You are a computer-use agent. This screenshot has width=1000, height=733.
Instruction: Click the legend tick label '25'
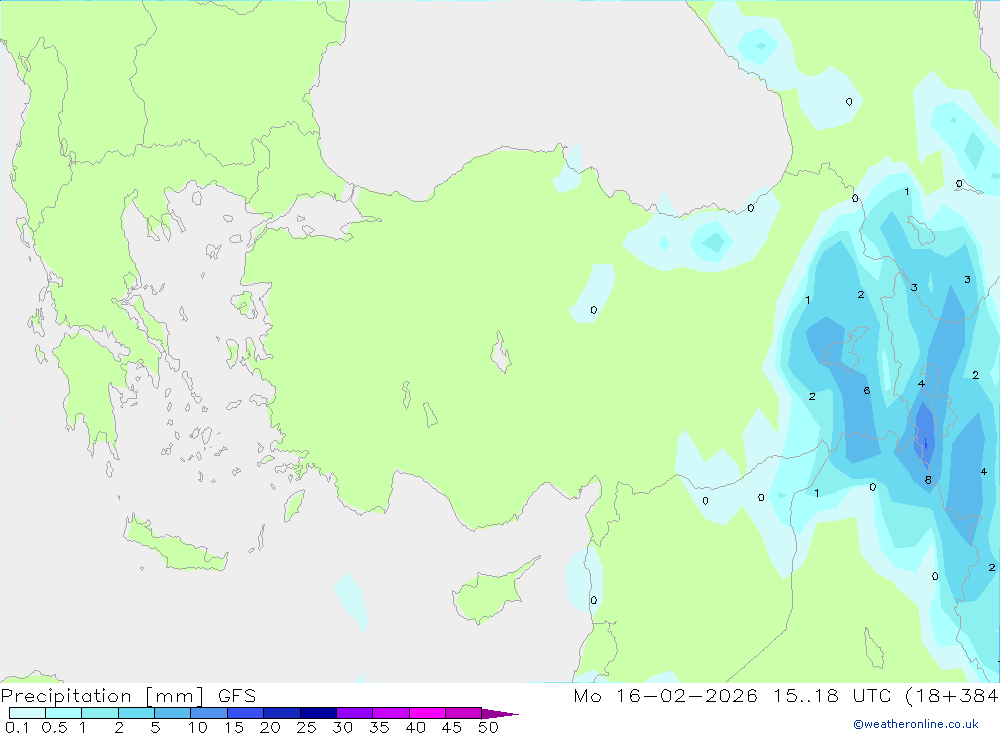coord(307,727)
